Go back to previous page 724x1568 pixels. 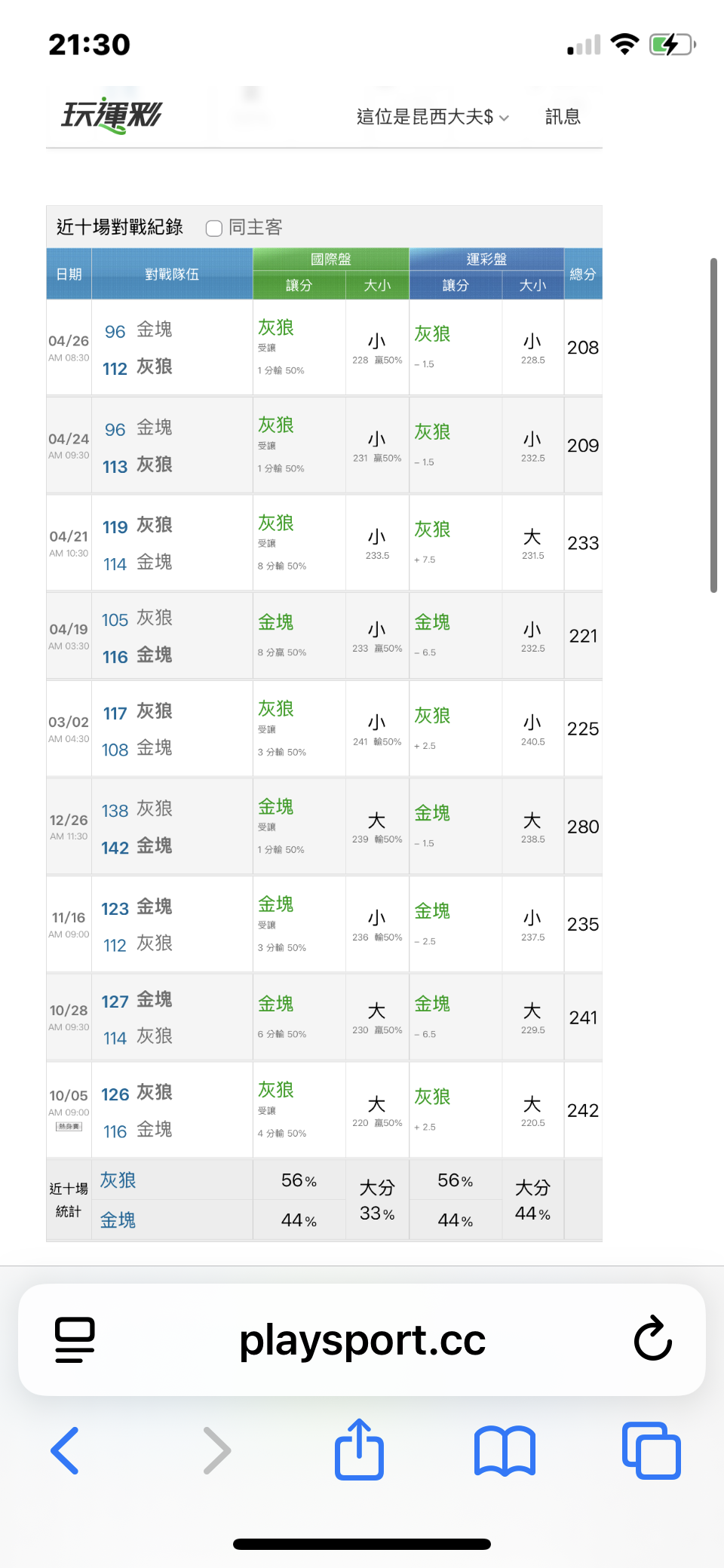pos(65,1450)
